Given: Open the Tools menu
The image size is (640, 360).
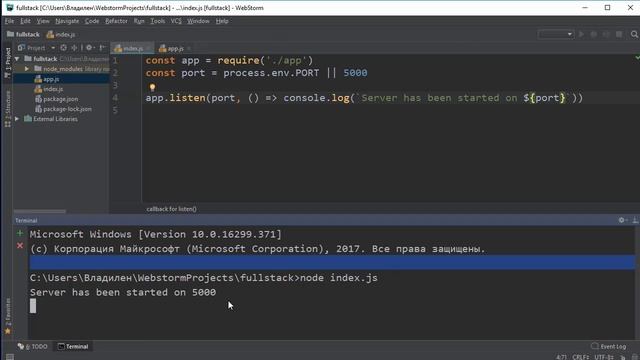Looking at the screenshot, I should 158,21.
